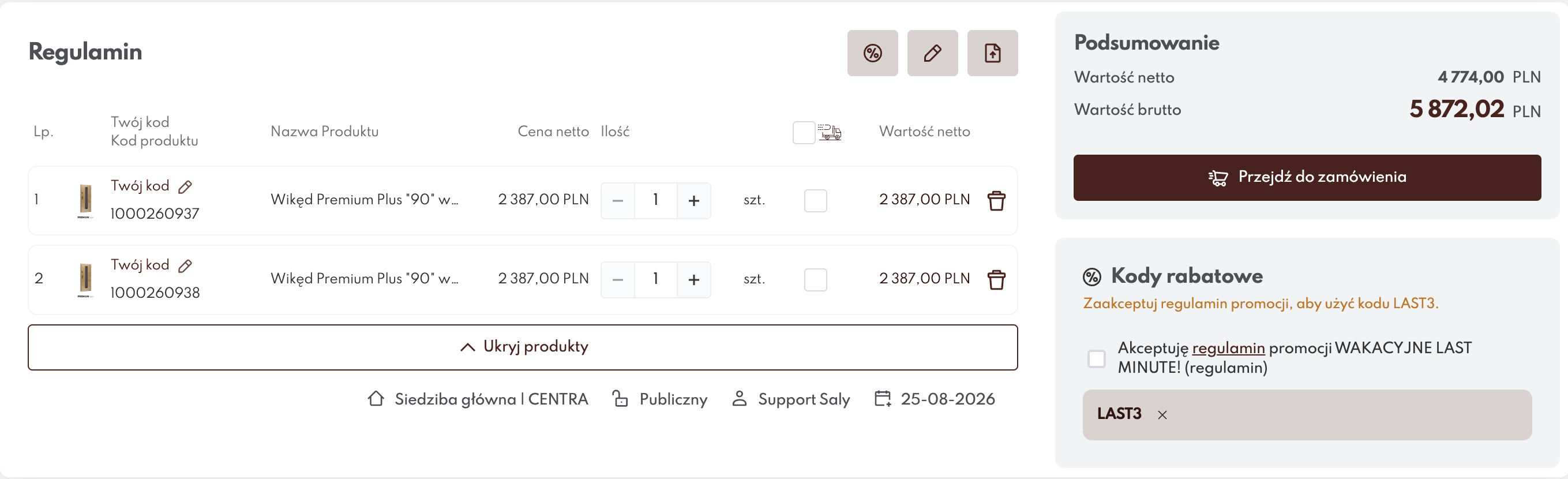Image resolution: width=1568 pixels, height=479 pixels.
Task: Click the file export upload button
Action: point(993,53)
